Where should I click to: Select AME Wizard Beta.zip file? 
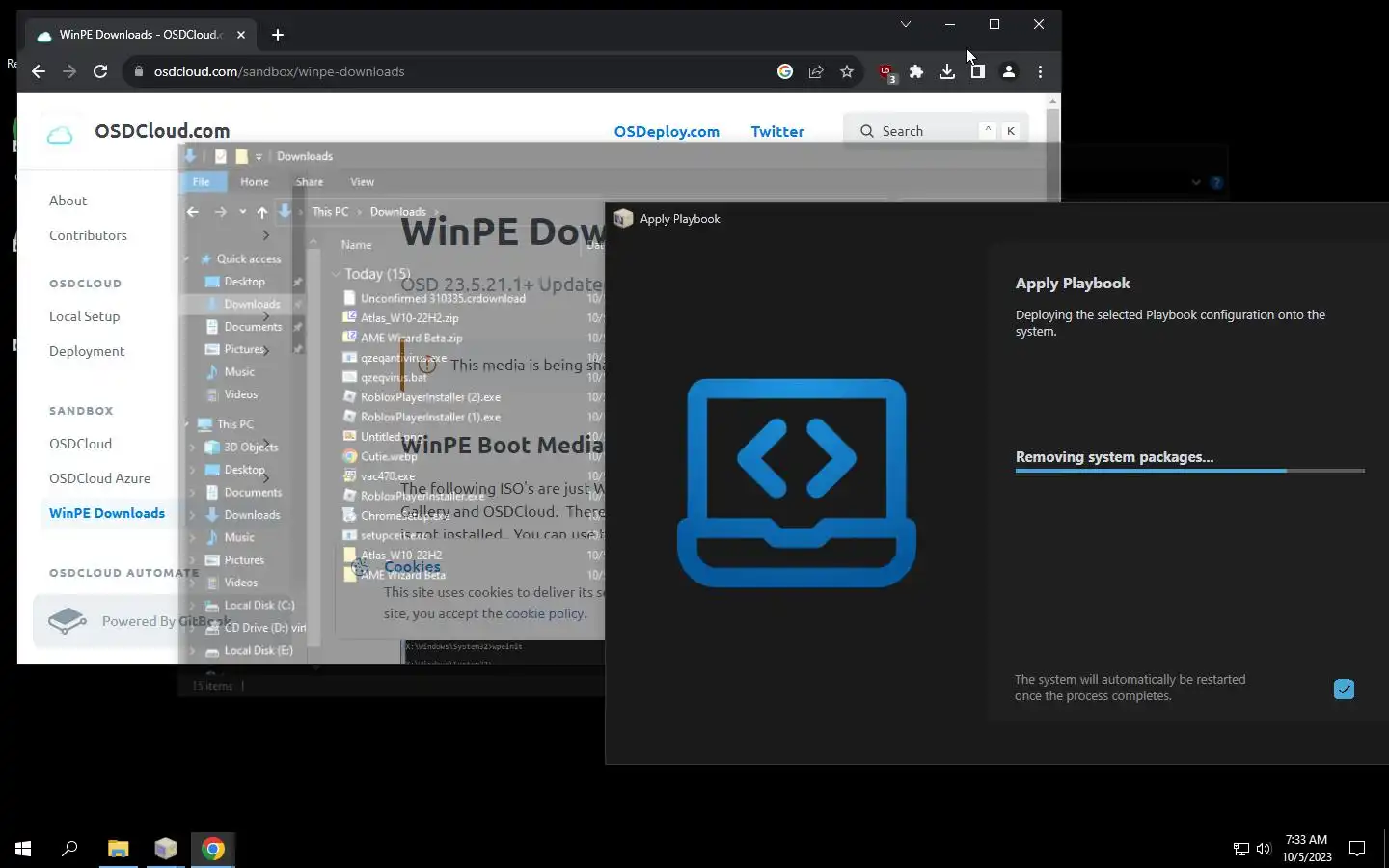click(412, 339)
